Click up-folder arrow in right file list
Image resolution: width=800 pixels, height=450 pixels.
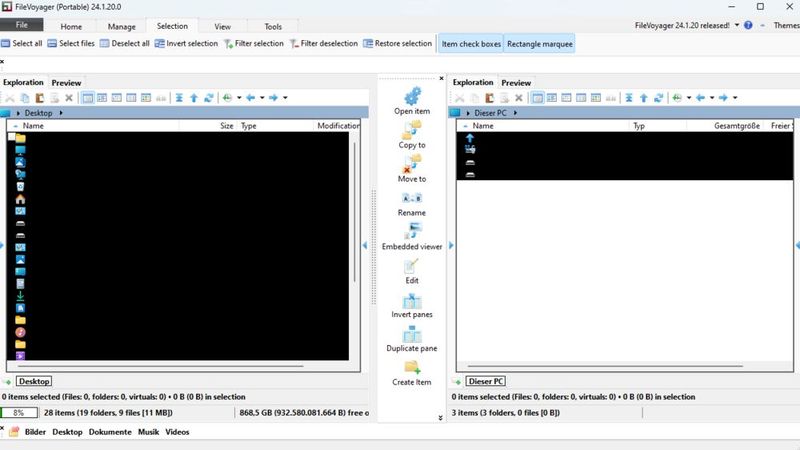tap(470, 138)
